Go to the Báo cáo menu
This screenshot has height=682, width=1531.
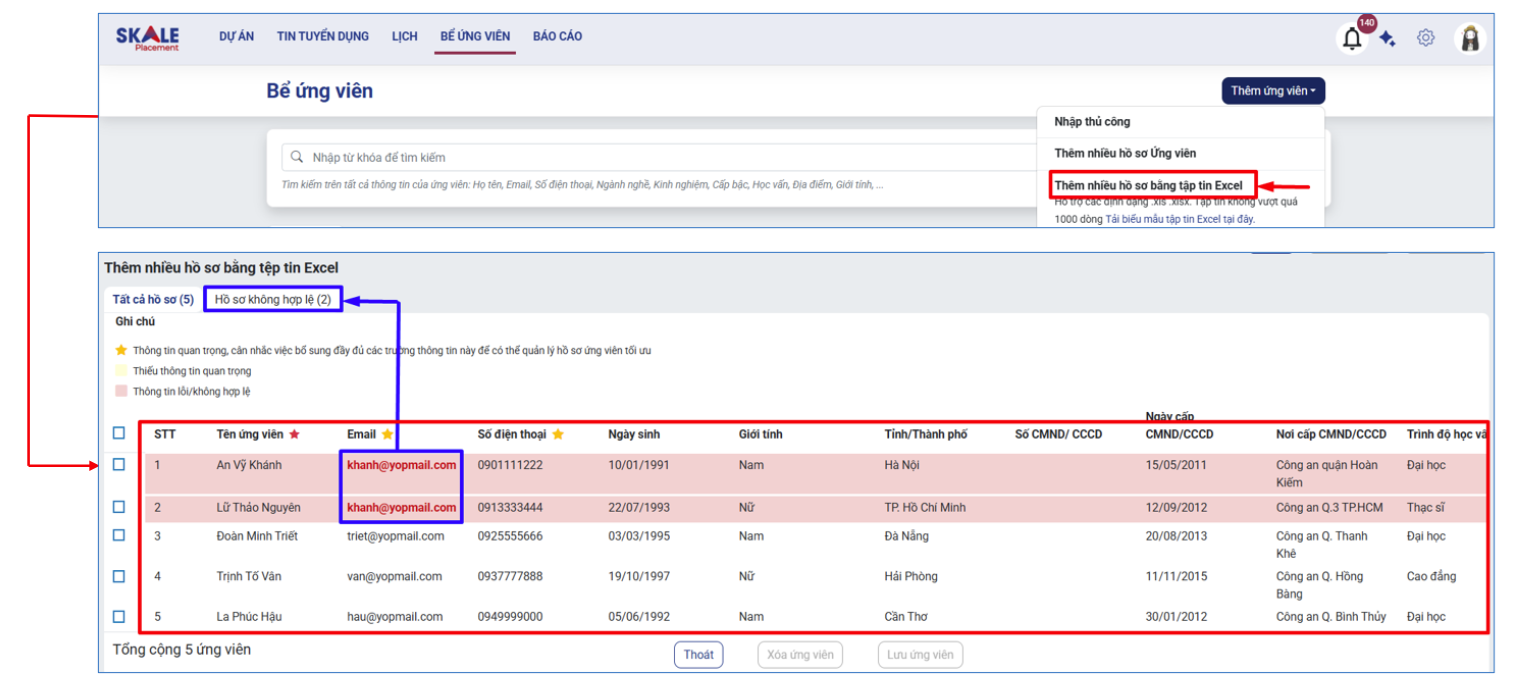(557, 36)
